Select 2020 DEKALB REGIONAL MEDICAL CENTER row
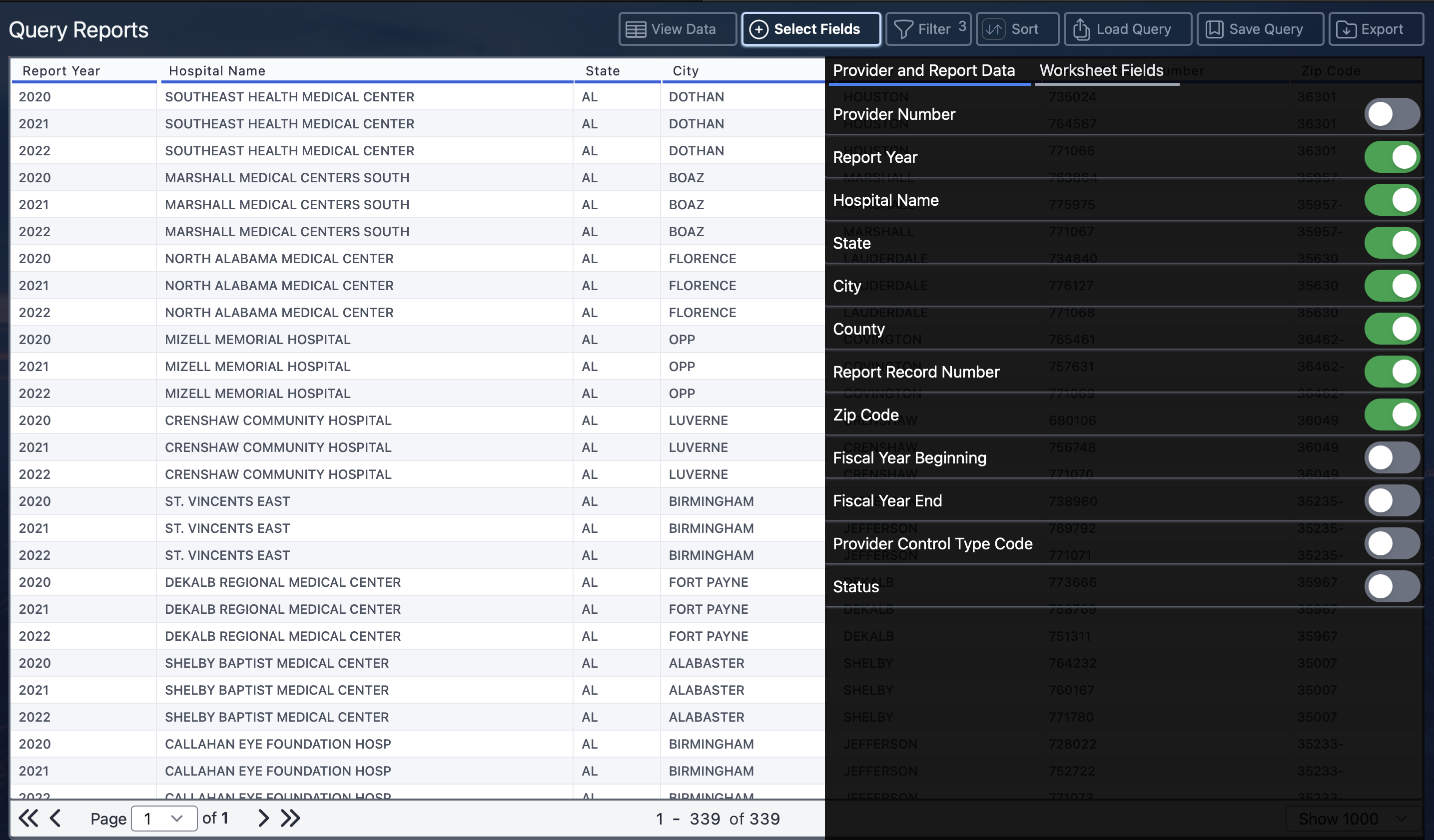Screen dimensions: 1434x840 [x=418, y=582]
